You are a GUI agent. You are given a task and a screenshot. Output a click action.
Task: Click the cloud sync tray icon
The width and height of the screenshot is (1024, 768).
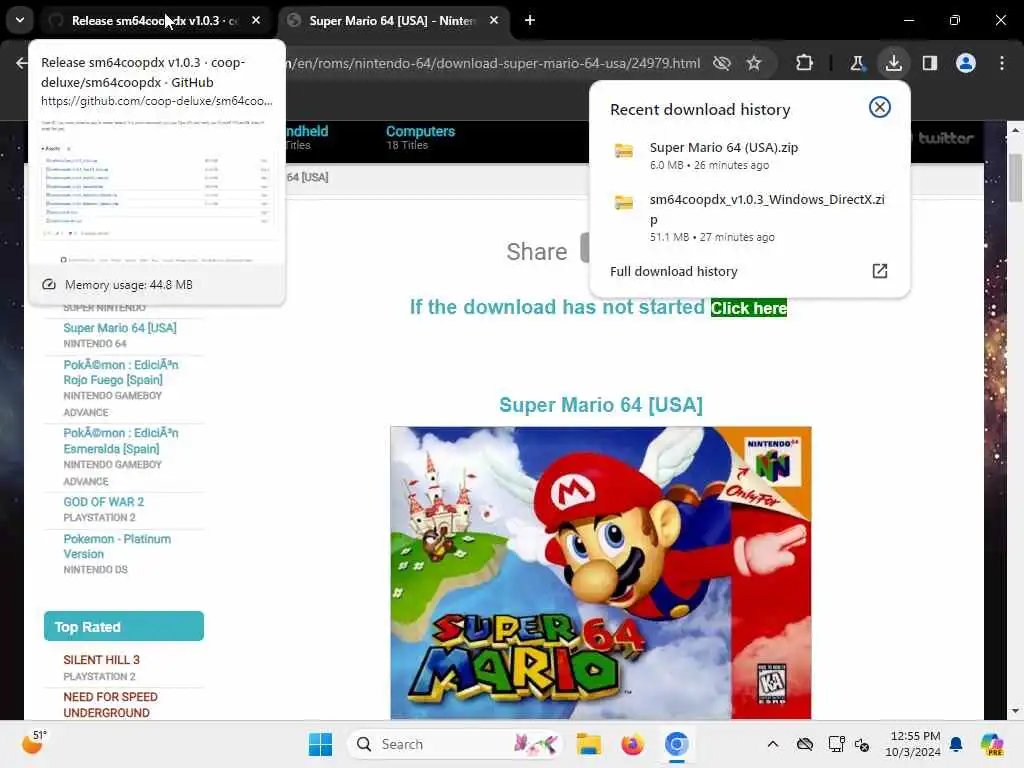[x=805, y=744]
